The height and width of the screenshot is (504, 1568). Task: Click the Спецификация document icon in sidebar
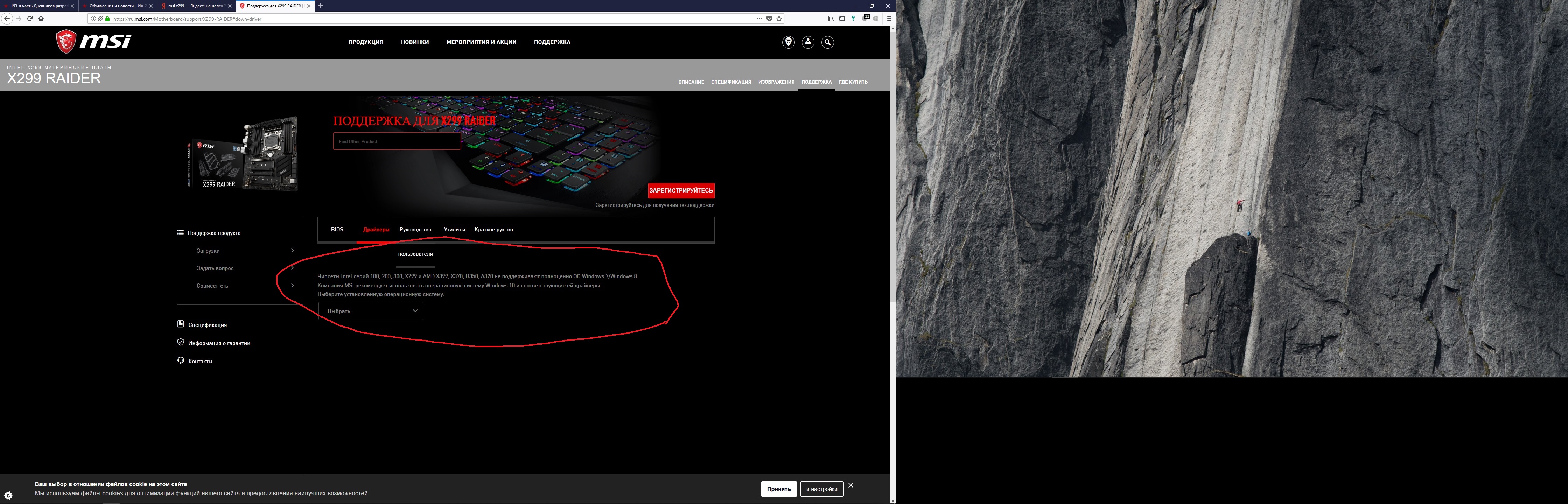tap(180, 324)
